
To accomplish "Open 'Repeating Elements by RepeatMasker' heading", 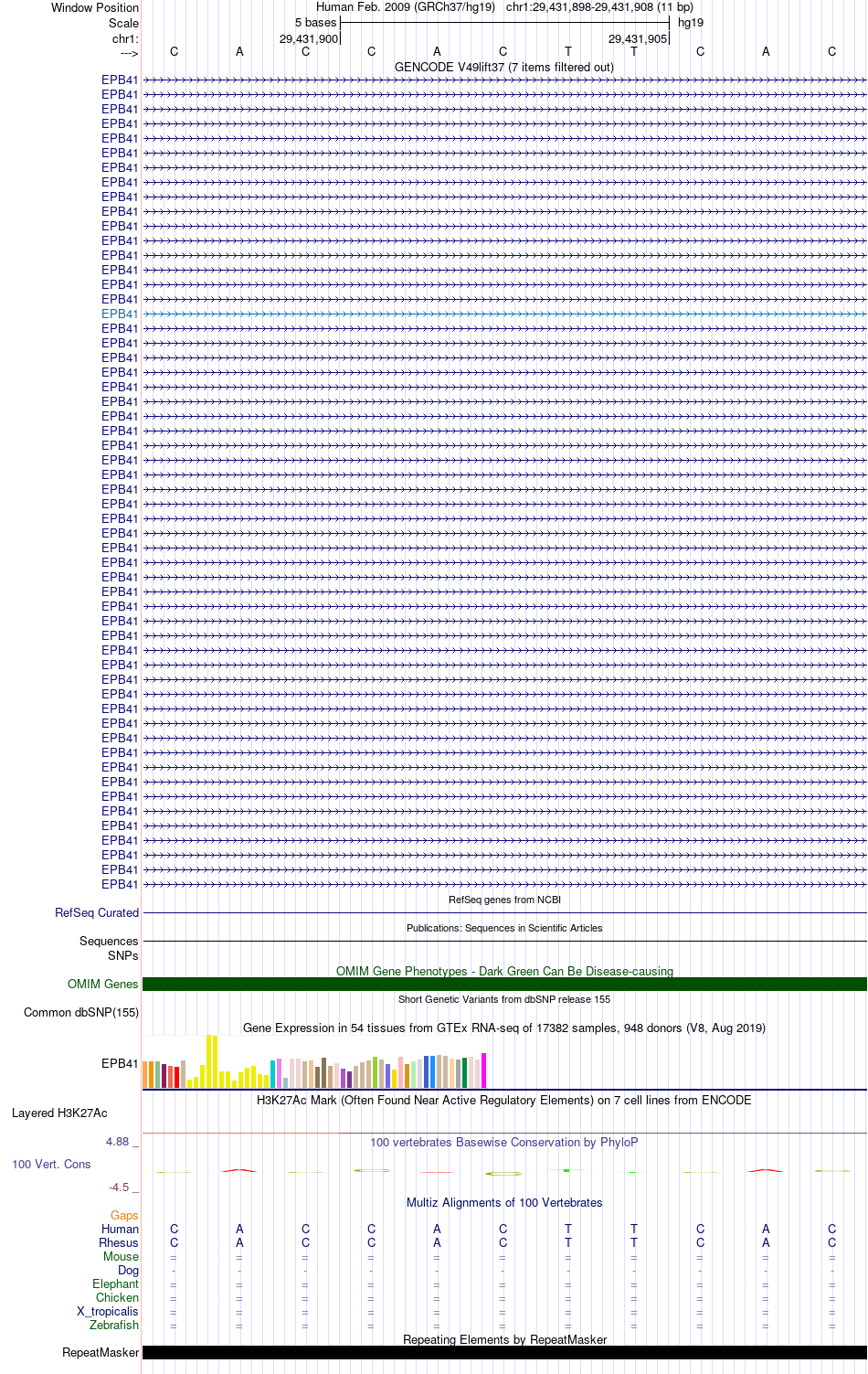I will coord(504,1339).
